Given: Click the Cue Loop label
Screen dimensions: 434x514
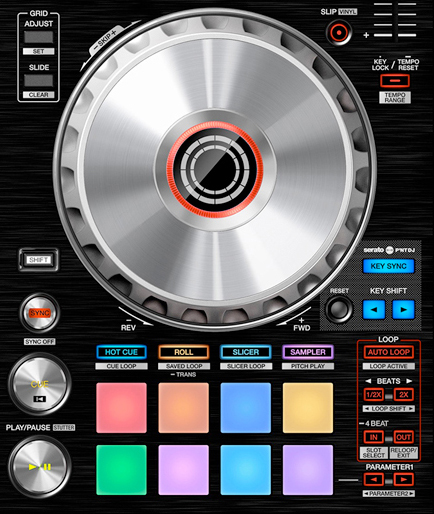Looking at the screenshot, I should click(x=121, y=366).
